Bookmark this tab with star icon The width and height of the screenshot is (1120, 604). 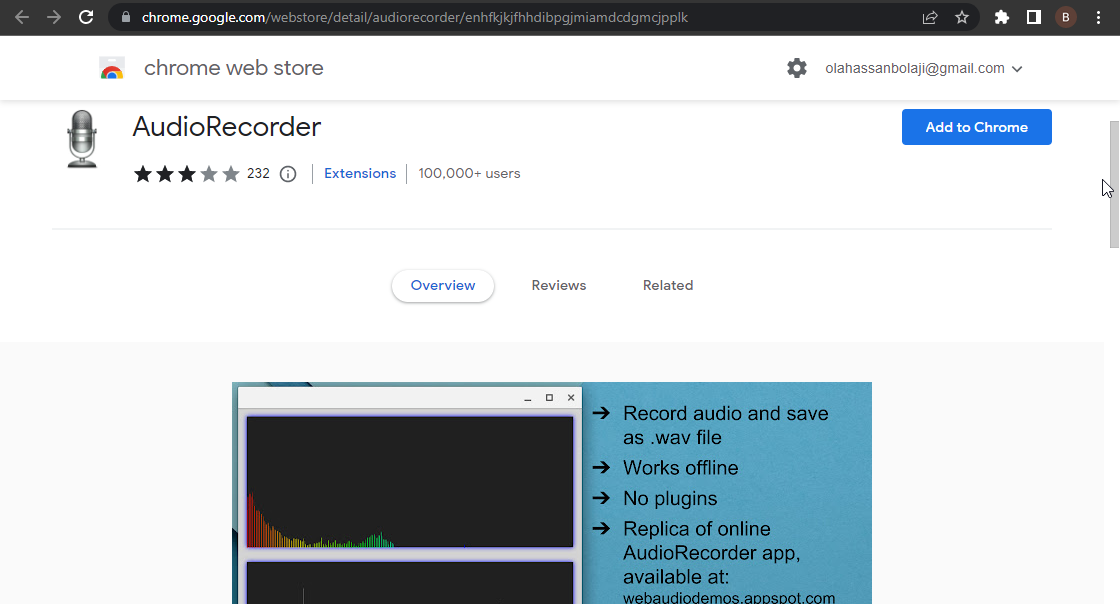[961, 17]
